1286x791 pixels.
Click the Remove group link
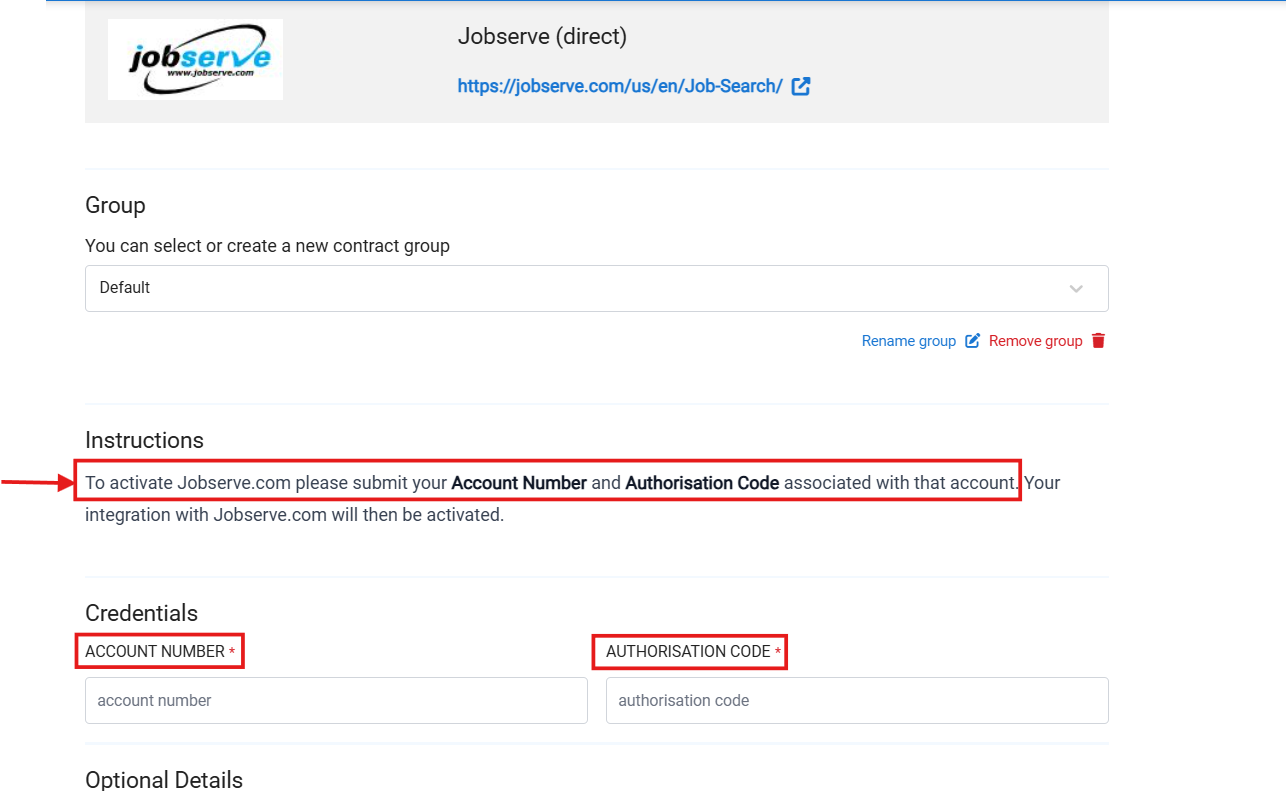coord(1035,341)
